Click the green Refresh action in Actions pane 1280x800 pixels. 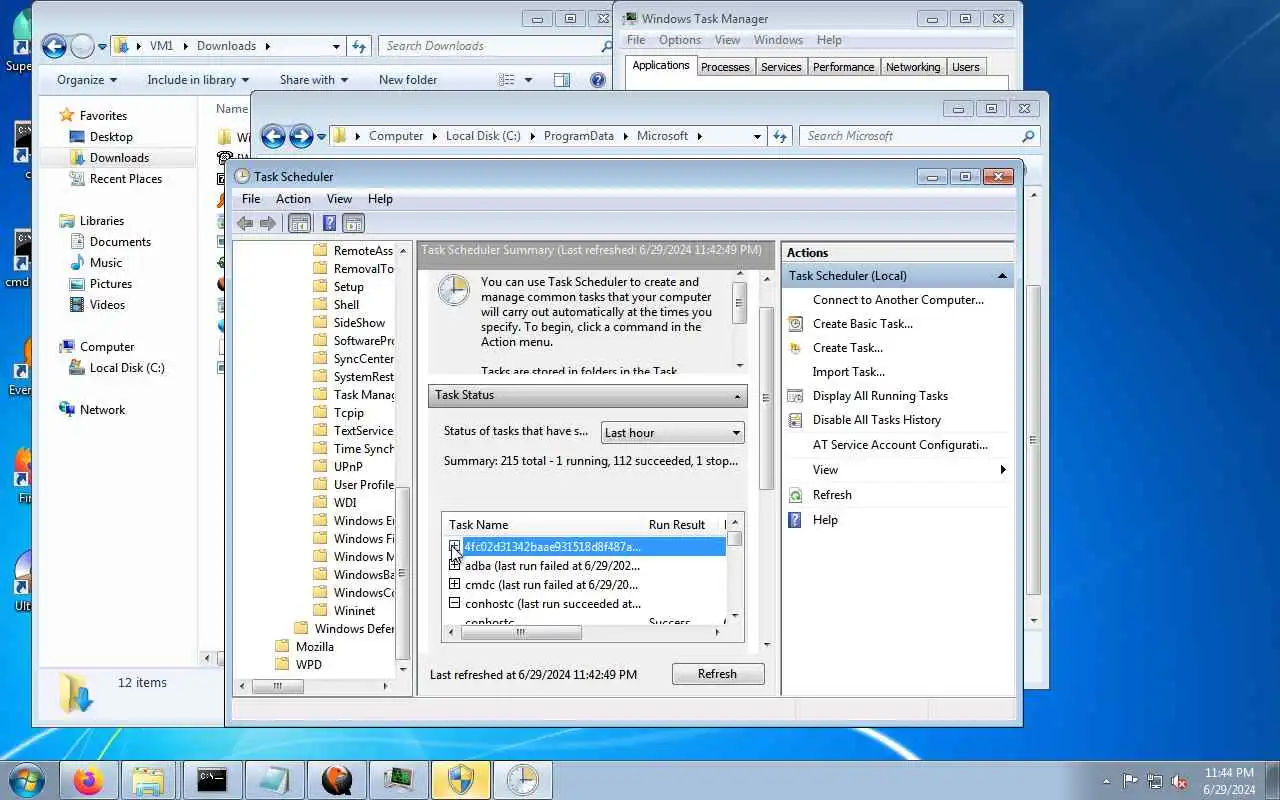click(x=832, y=495)
